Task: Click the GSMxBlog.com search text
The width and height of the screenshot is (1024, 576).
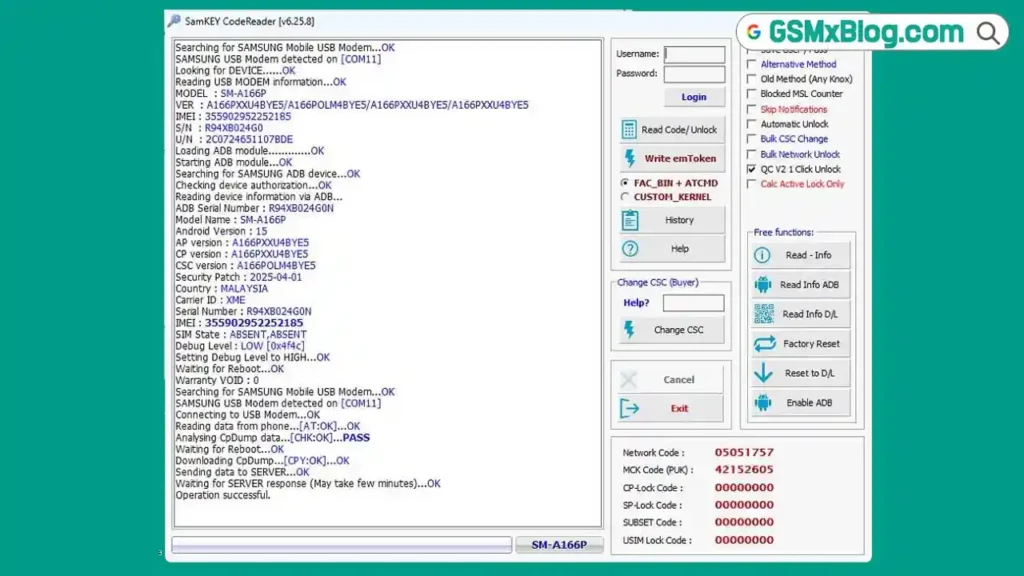Action: (x=865, y=32)
